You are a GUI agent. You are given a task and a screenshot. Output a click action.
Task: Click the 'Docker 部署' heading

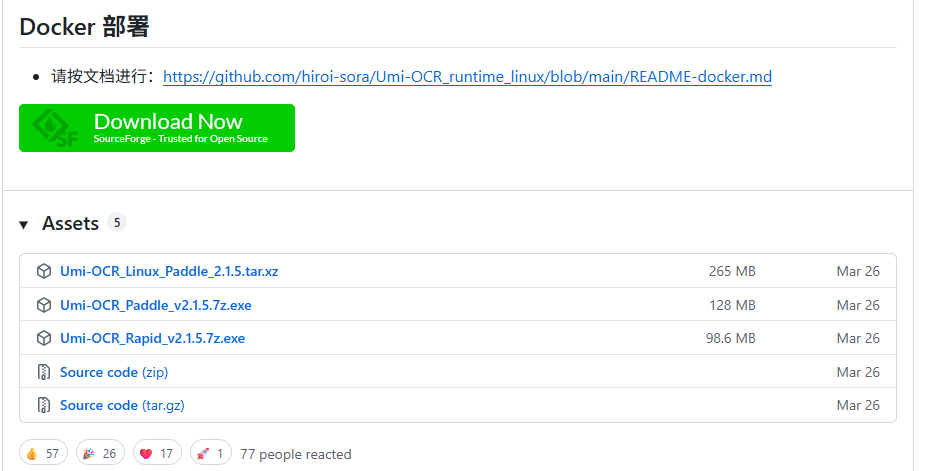pyautogui.click(x=84, y=27)
